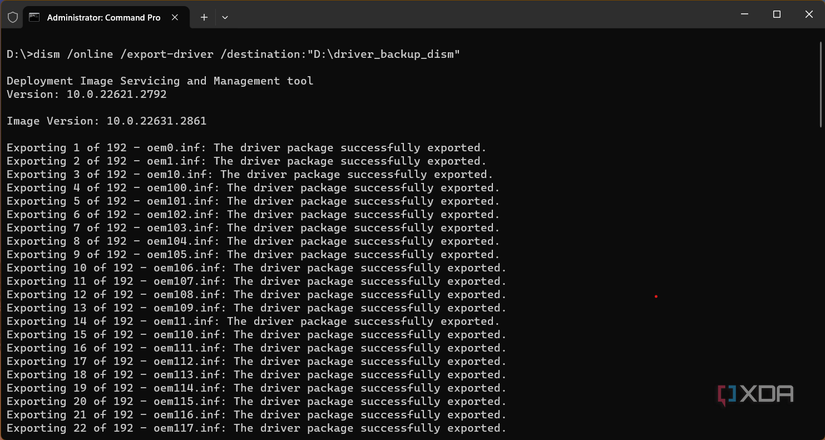The width and height of the screenshot is (825, 440).
Task: Click the administrator shield icon in title bar
Action: 12,17
